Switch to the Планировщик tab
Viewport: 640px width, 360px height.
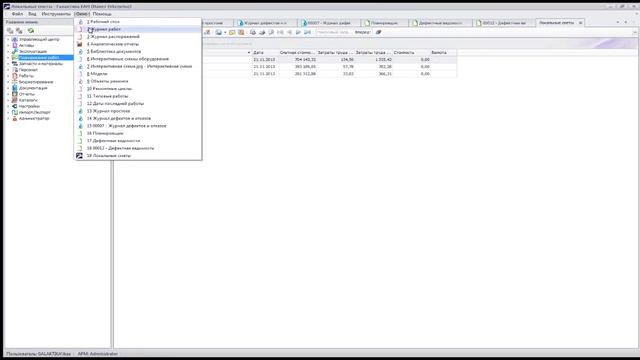pos(384,23)
